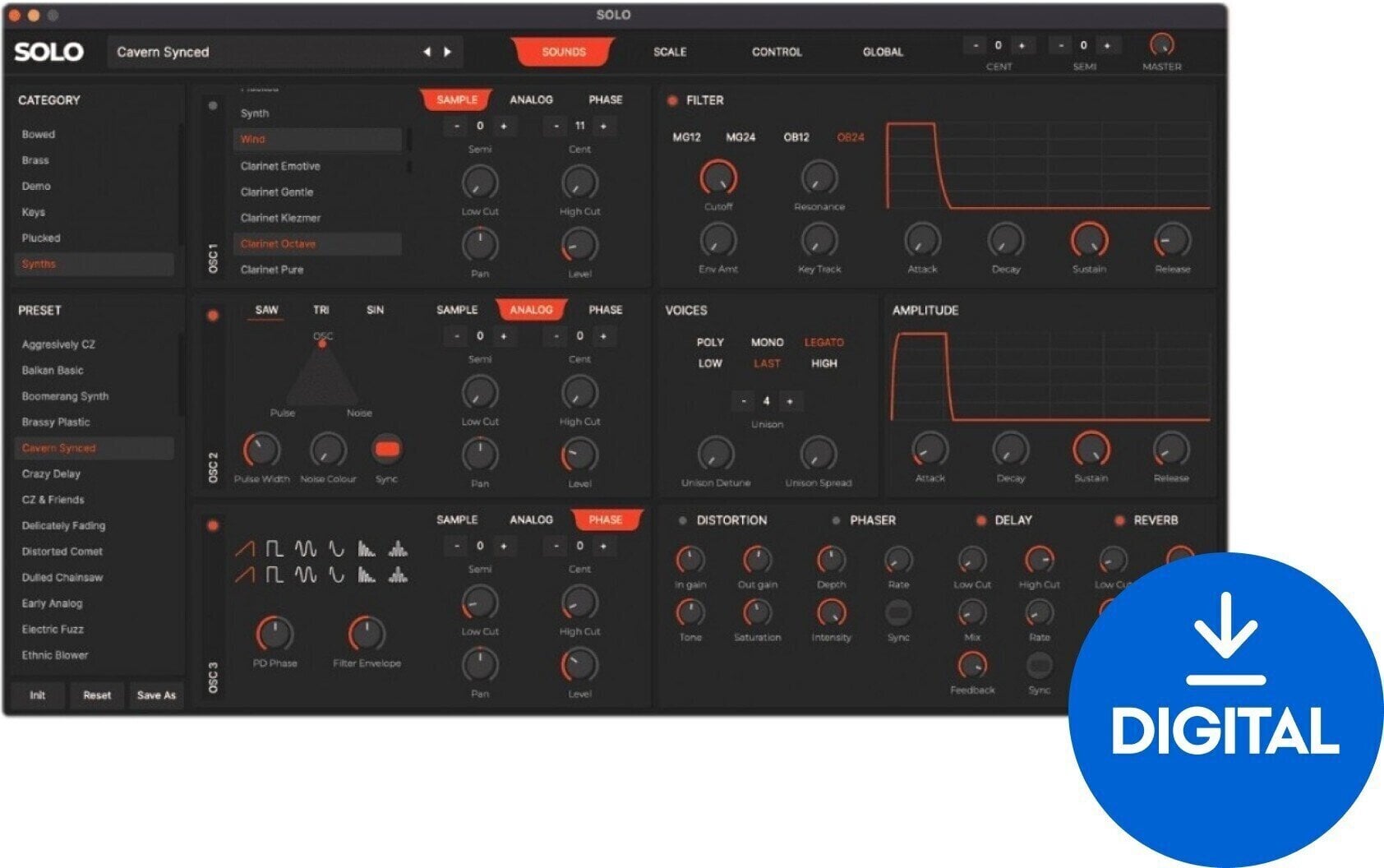Increase the Unison voice count
This screenshot has height=868, width=1384.
[791, 402]
